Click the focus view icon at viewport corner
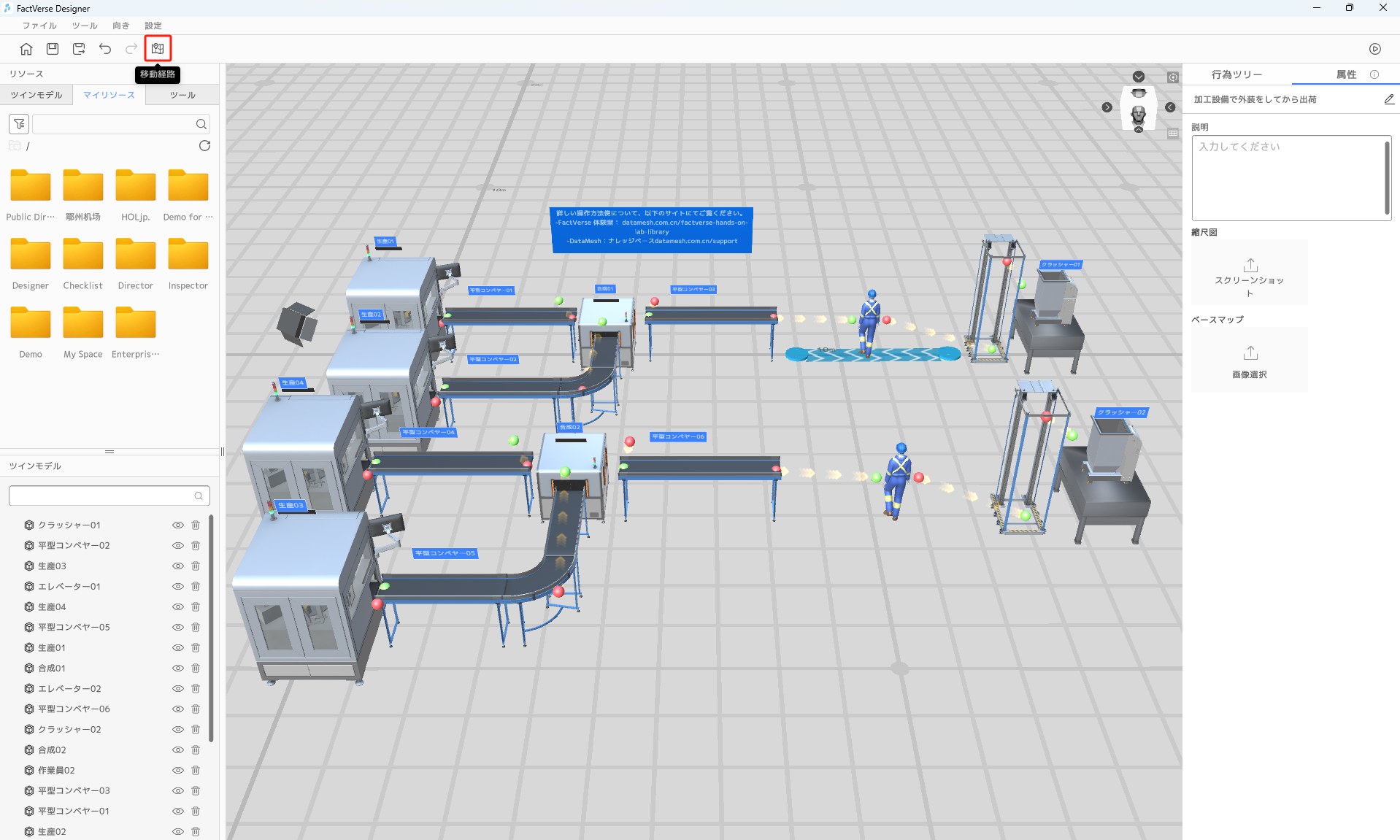 pos(1173,77)
